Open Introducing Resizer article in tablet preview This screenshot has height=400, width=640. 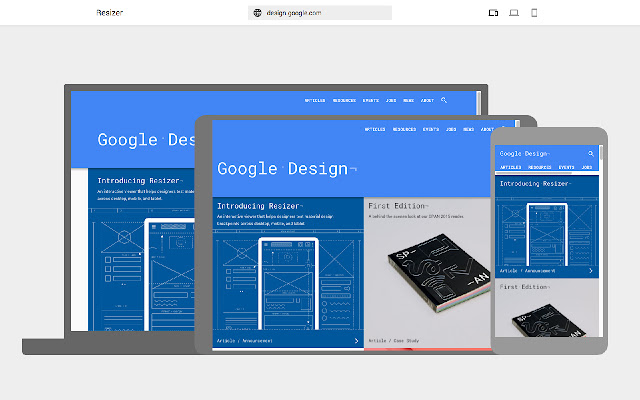tap(260, 206)
